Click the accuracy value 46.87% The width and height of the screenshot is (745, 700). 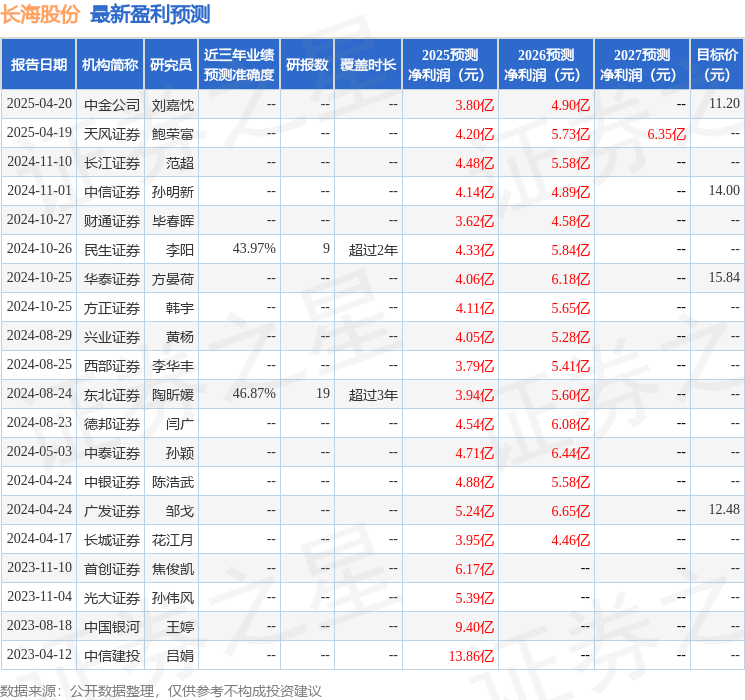pos(254,393)
